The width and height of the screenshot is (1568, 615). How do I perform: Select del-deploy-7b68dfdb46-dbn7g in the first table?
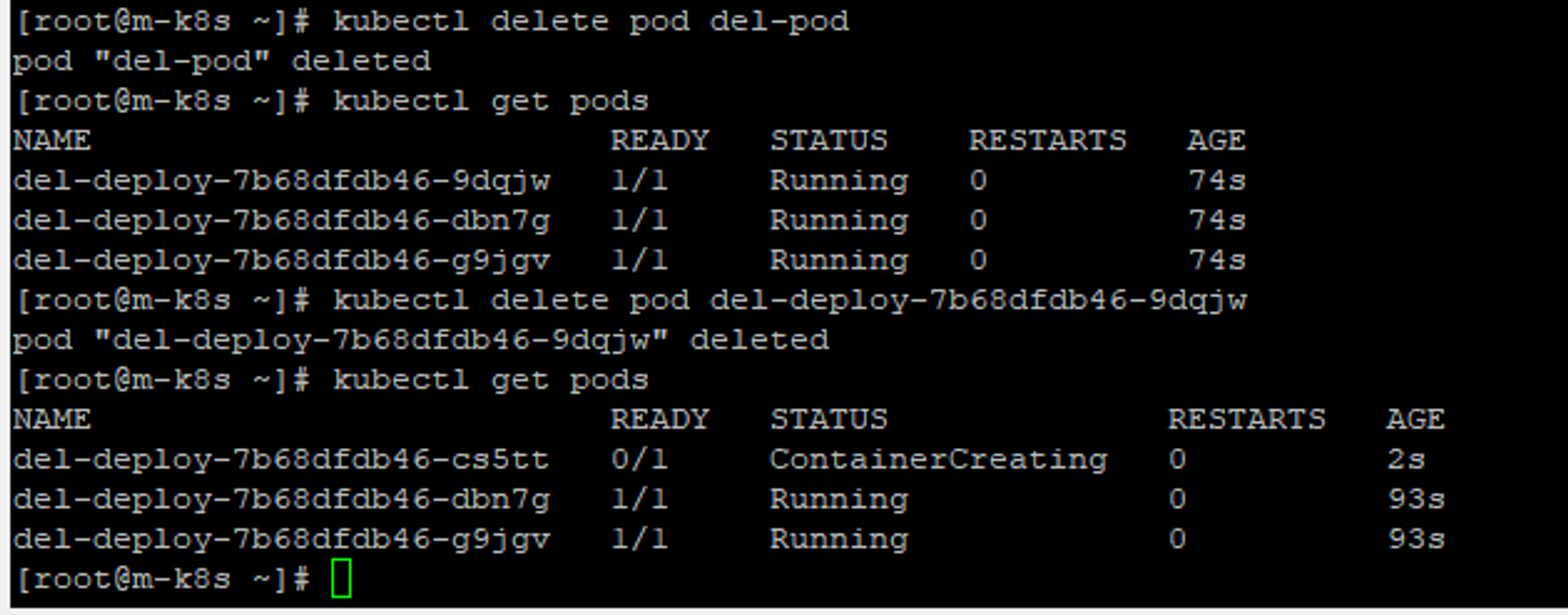point(282,220)
